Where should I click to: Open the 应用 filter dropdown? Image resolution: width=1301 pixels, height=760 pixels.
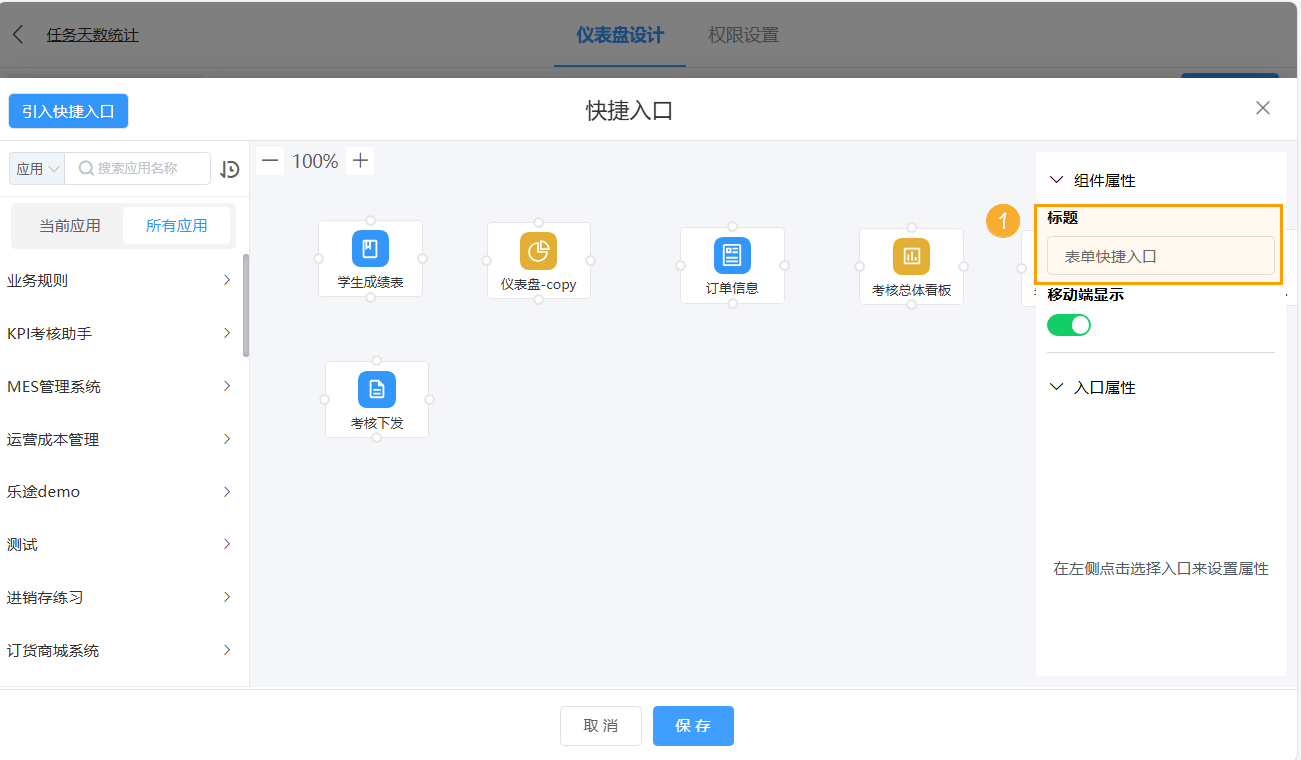36,168
